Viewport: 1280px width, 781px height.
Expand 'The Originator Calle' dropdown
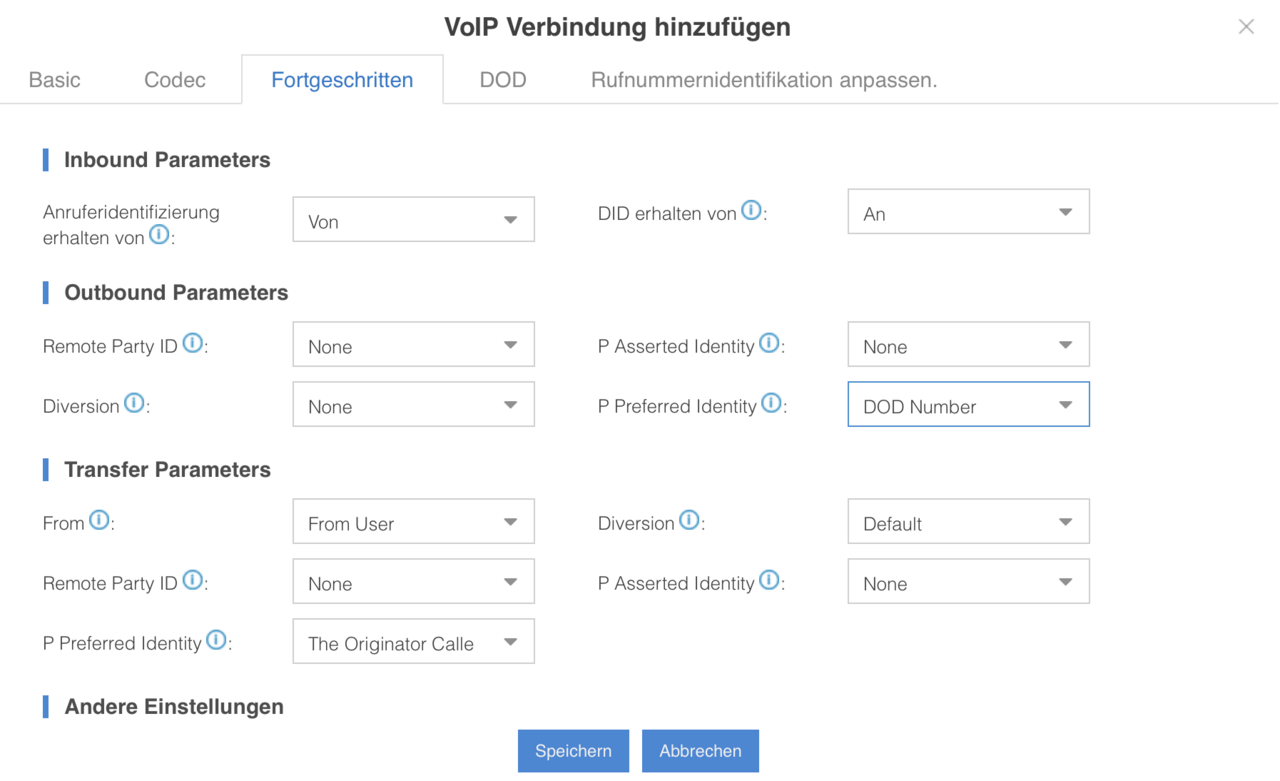pyautogui.click(x=413, y=642)
